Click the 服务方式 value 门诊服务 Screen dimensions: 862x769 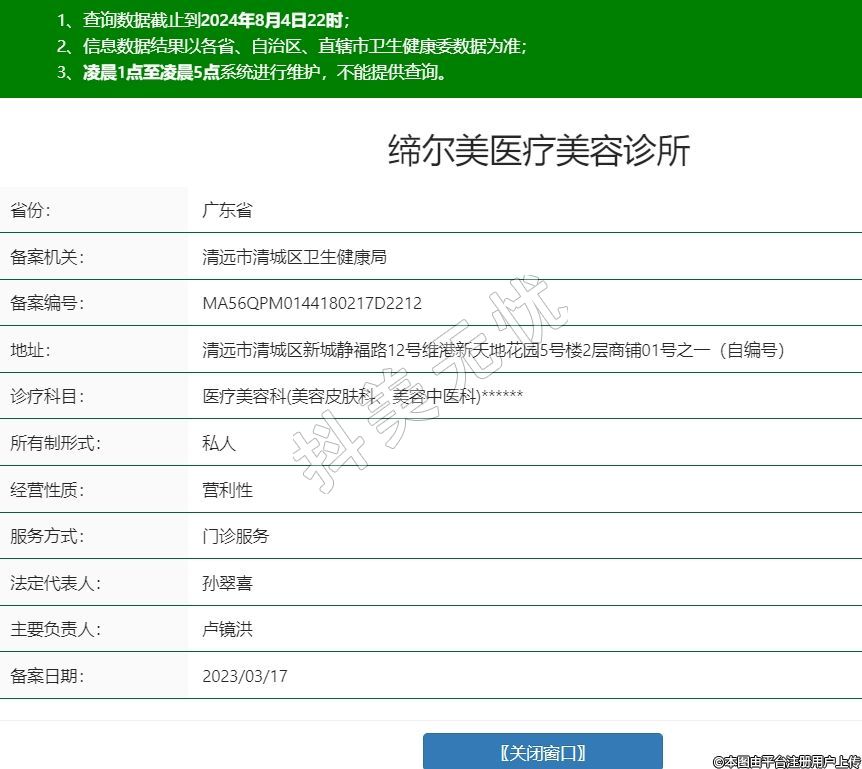[236, 536]
